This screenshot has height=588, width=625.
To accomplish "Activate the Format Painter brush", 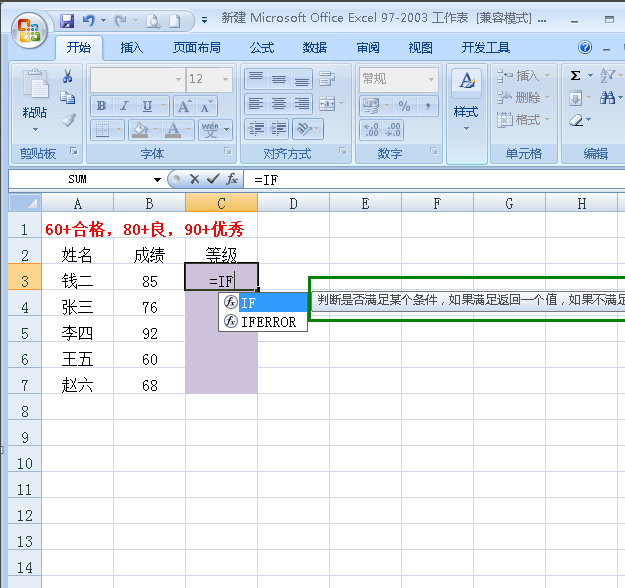I will [x=68, y=120].
